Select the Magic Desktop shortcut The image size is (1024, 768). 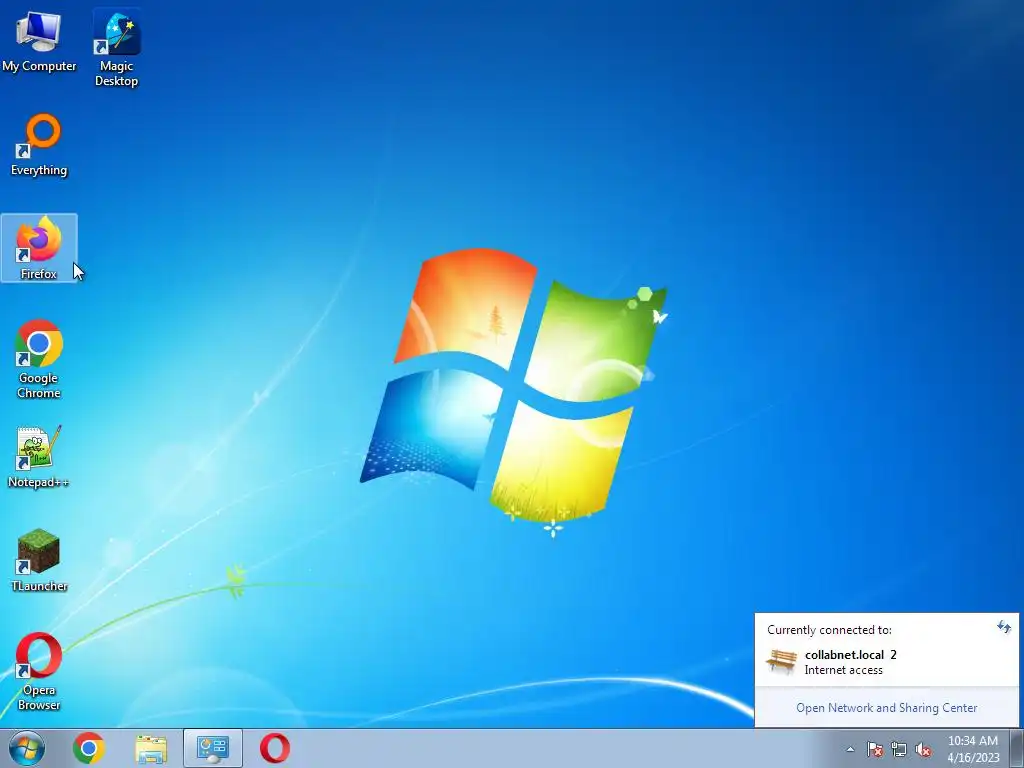coord(116,48)
